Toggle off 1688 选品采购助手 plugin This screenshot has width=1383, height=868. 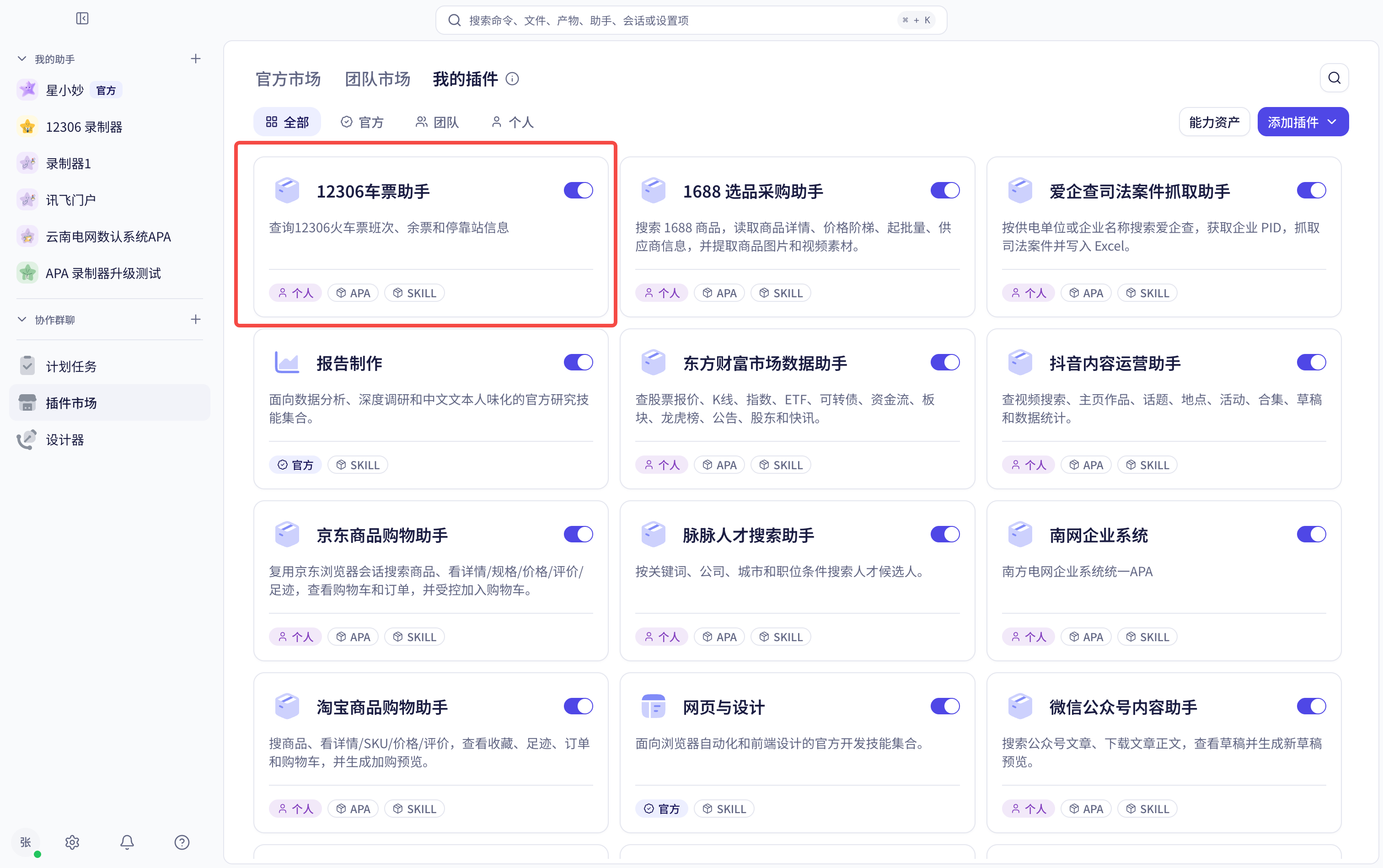pyautogui.click(x=945, y=190)
